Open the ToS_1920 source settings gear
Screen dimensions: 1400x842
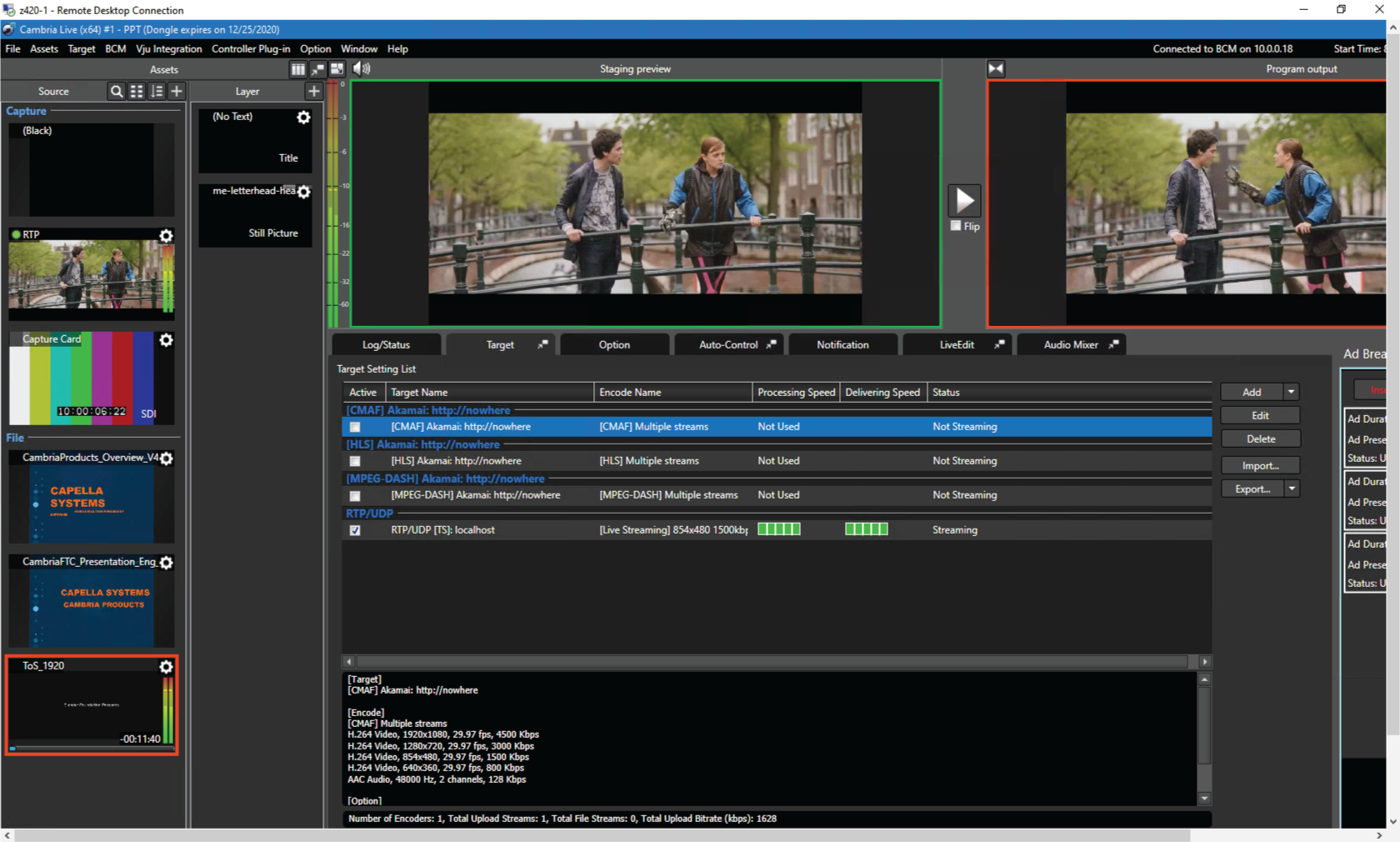click(166, 667)
